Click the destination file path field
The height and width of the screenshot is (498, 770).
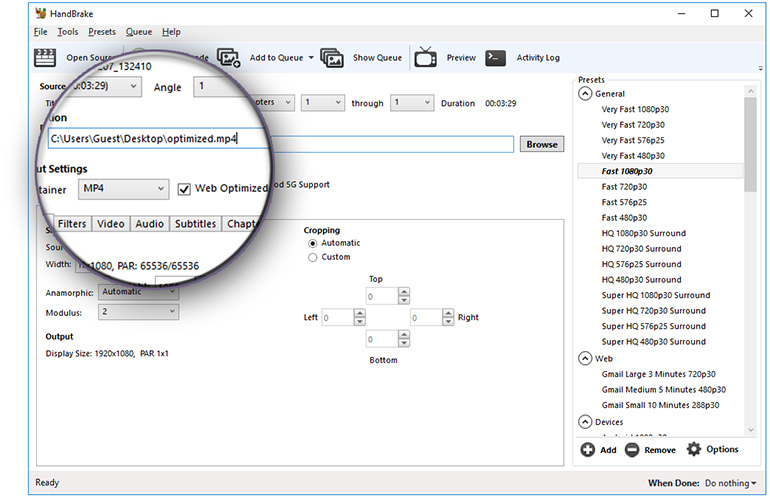coord(280,140)
